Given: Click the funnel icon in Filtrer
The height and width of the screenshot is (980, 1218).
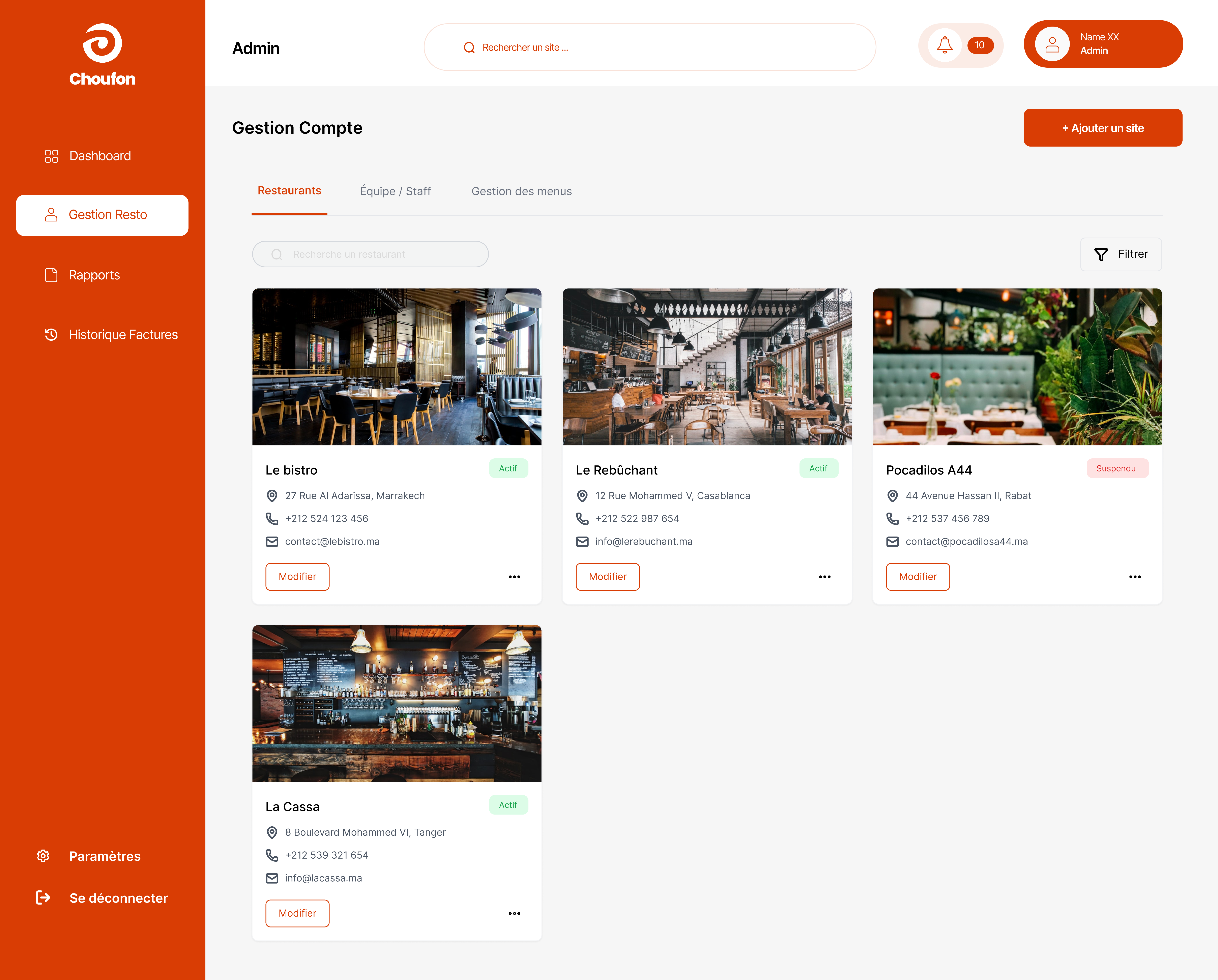Looking at the screenshot, I should click(1101, 254).
